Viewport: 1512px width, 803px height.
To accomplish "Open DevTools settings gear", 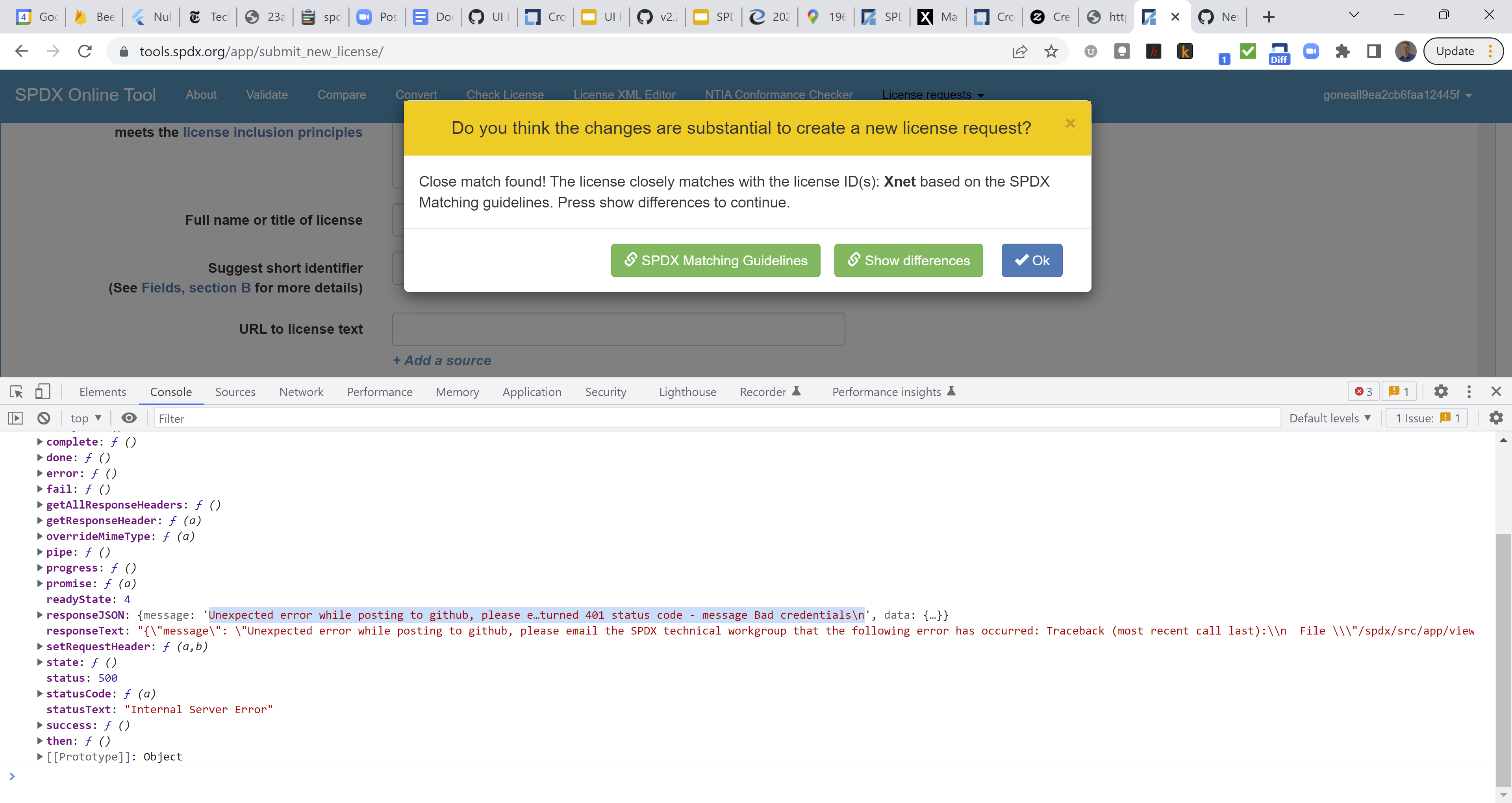I will pyautogui.click(x=1441, y=392).
